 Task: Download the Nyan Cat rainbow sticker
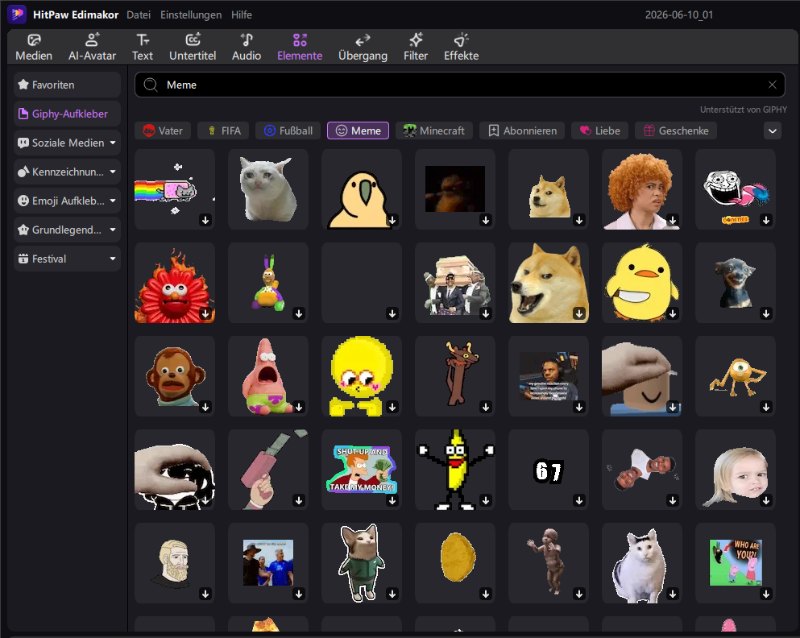206,220
